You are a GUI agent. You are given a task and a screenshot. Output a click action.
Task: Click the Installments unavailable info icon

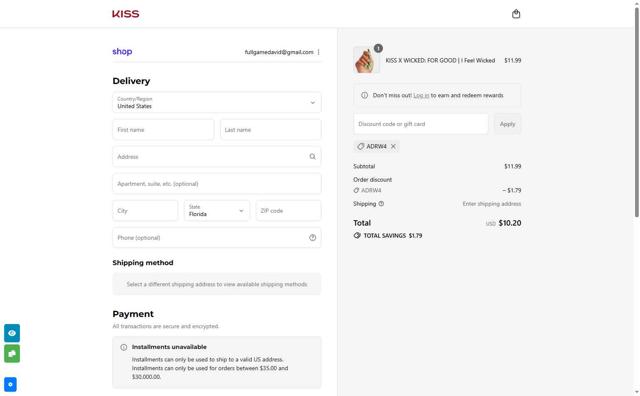[x=124, y=347]
